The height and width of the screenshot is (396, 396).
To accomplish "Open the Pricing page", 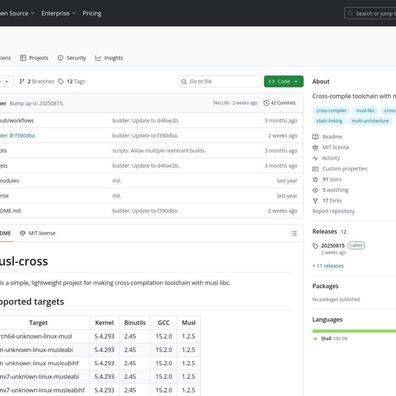I will click(92, 13).
